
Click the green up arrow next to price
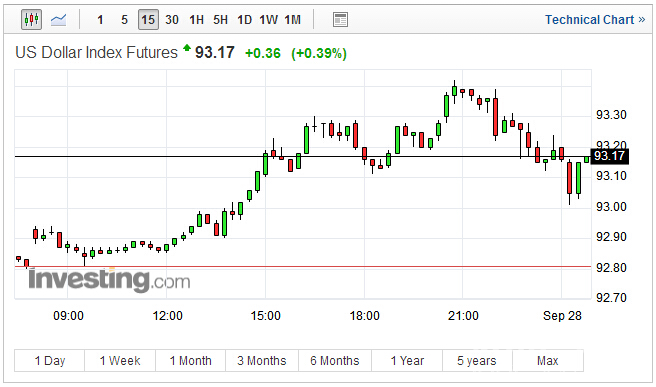187,48
